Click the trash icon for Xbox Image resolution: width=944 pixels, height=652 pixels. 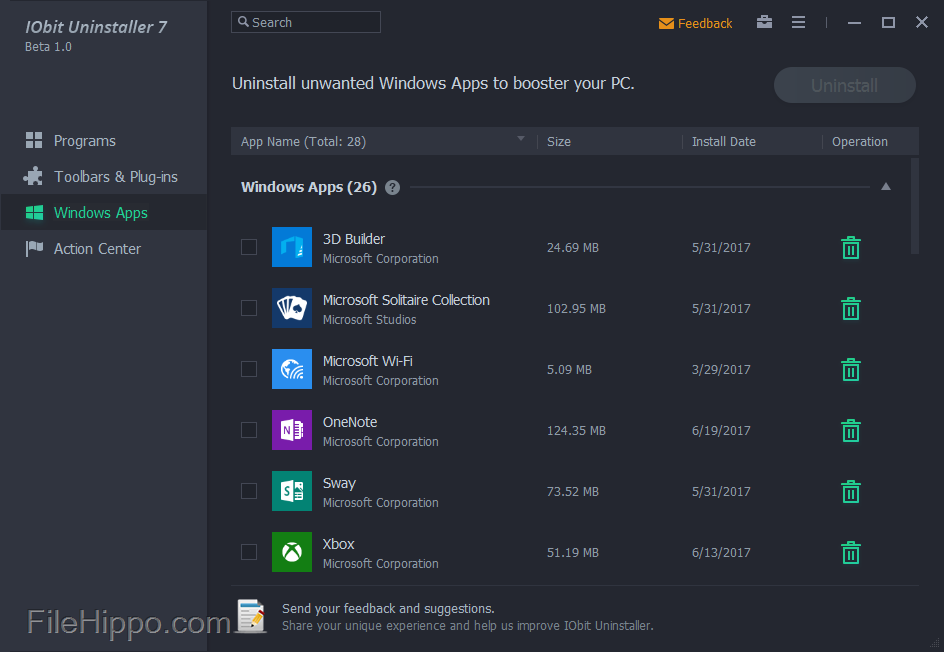tap(851, 553)
